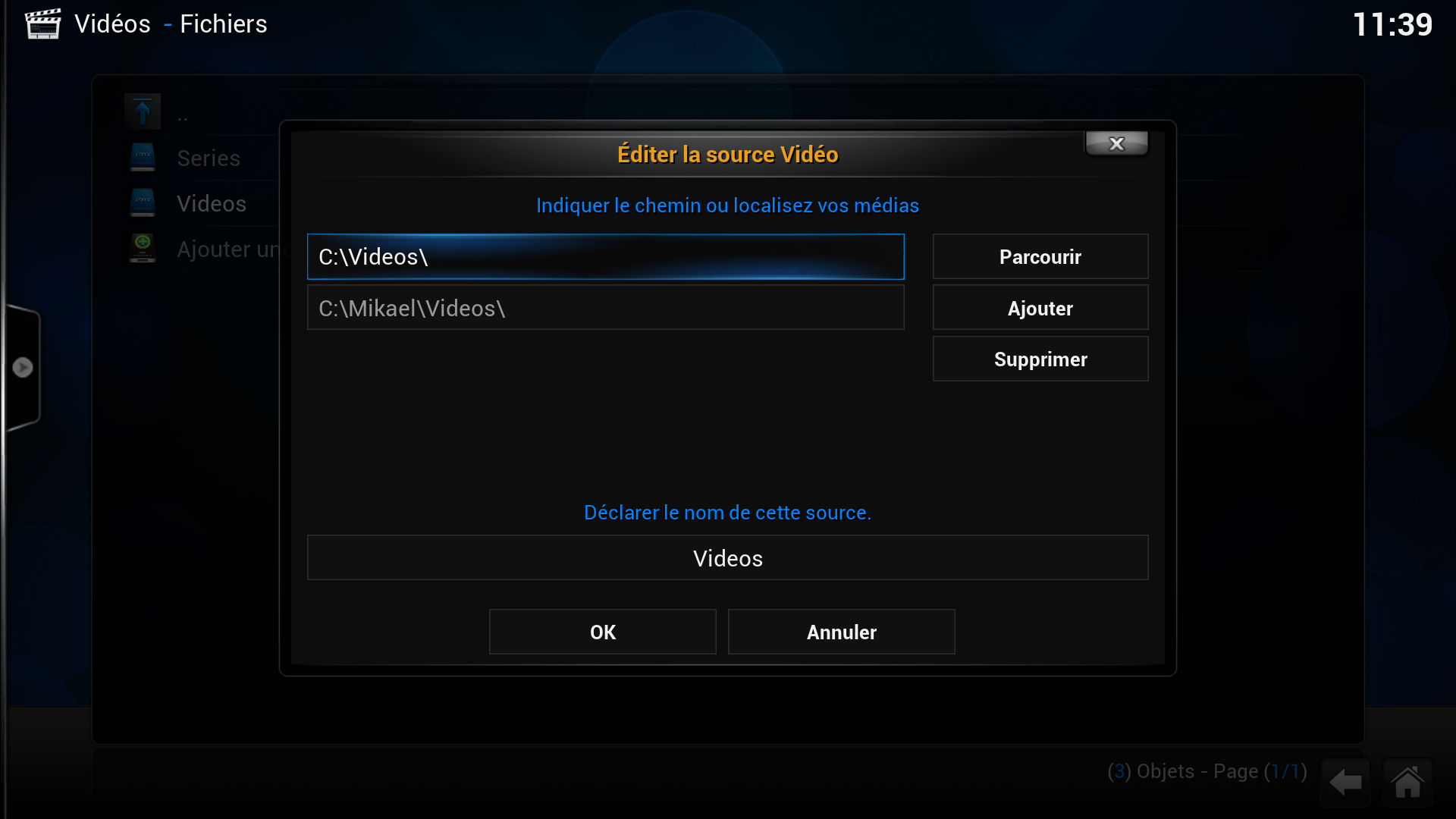
Task: Click the Ajouter button
Action: click(1040, 308)
